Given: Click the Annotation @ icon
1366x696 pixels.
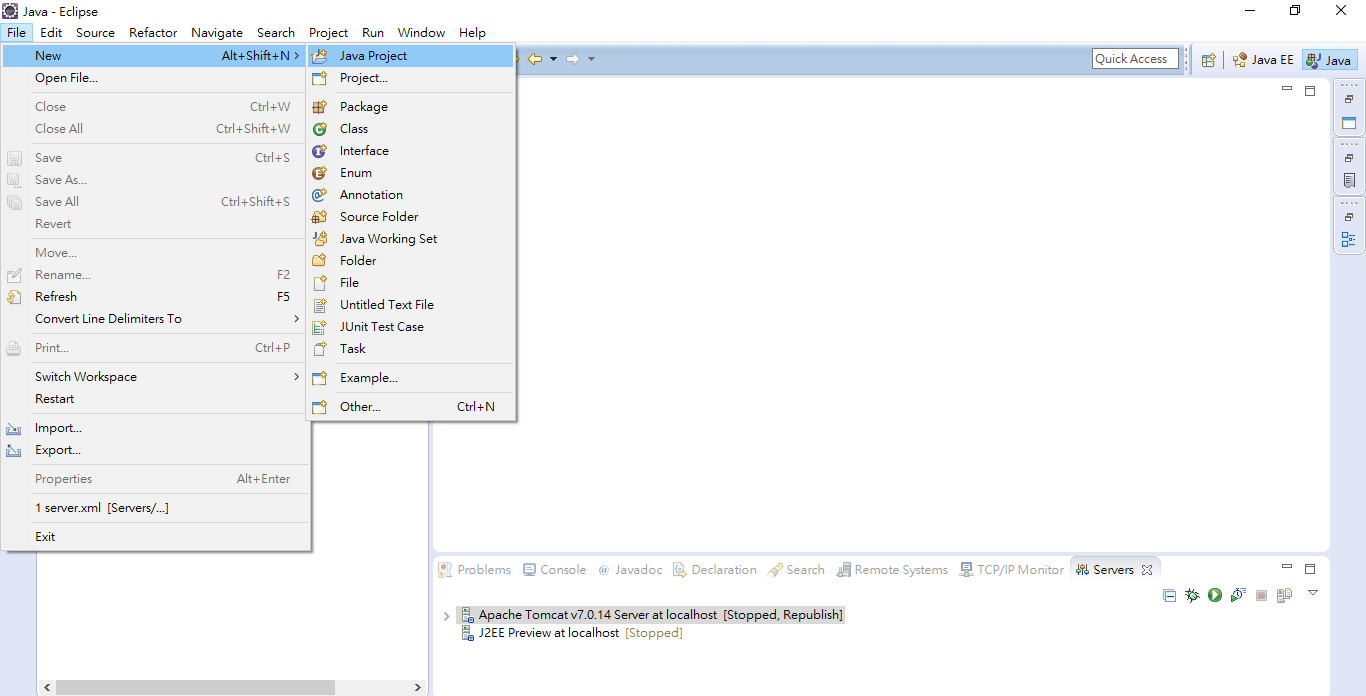Looking at the screenshot, I should [x=320, y=195].
